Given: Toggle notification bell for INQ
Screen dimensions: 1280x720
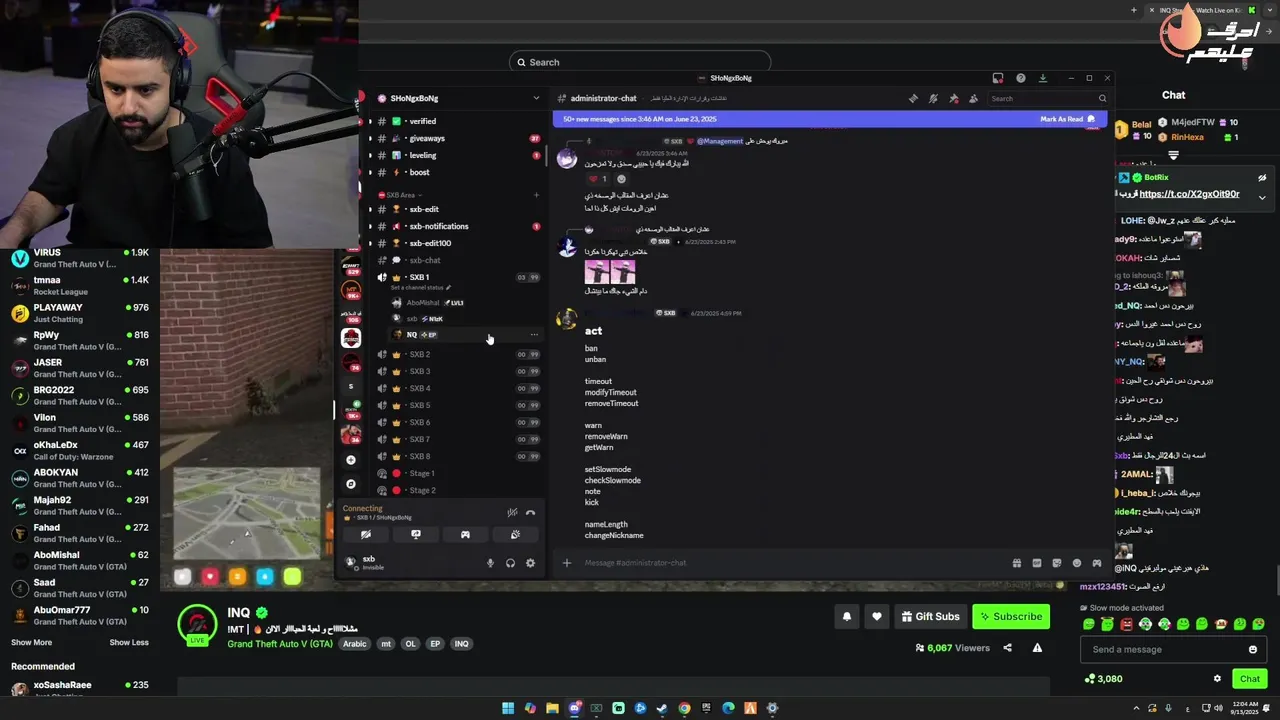Looking at the screenshot, I should (847, 616).
